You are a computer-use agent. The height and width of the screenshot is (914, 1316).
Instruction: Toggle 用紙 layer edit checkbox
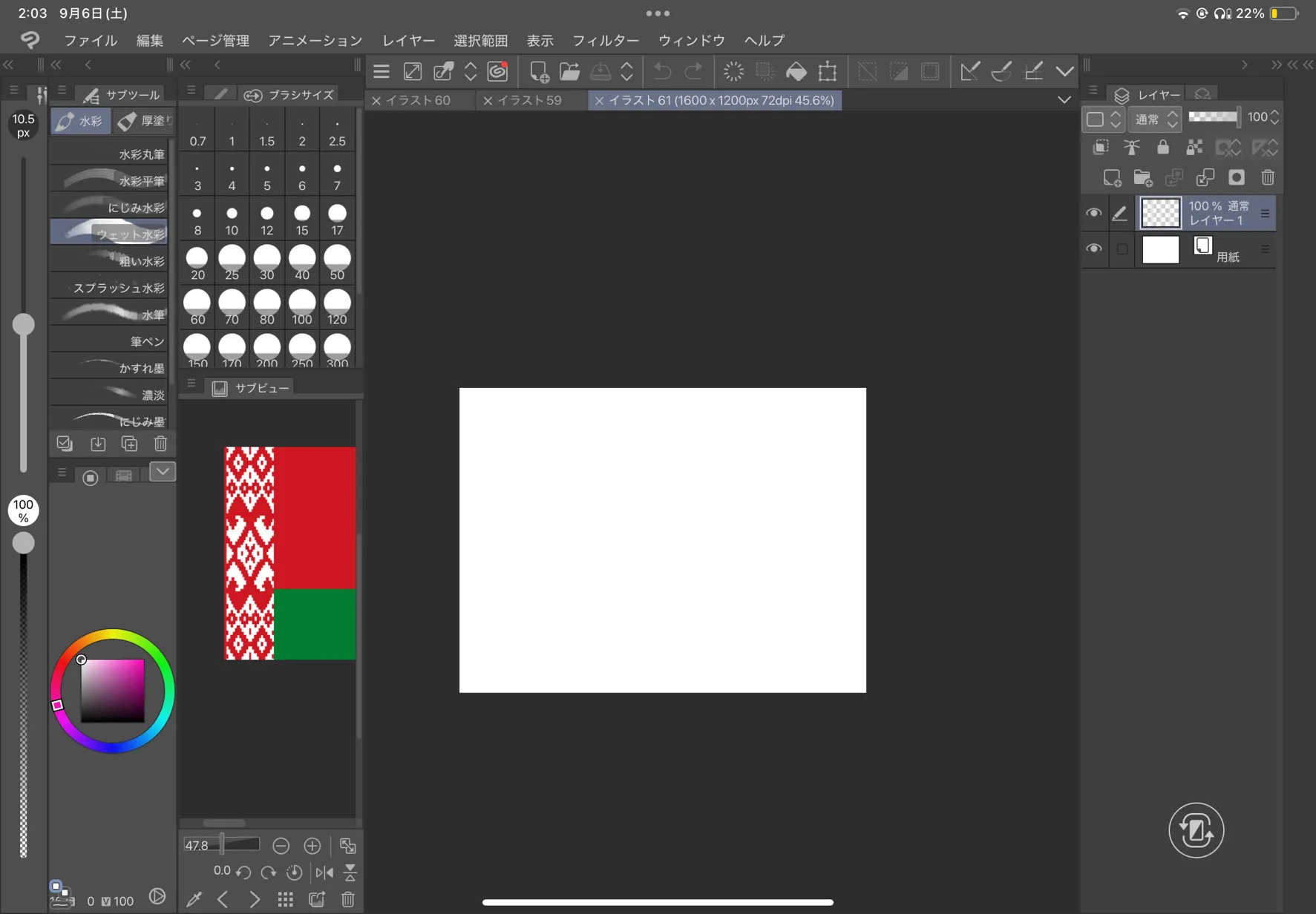(x=1122, y=249)
